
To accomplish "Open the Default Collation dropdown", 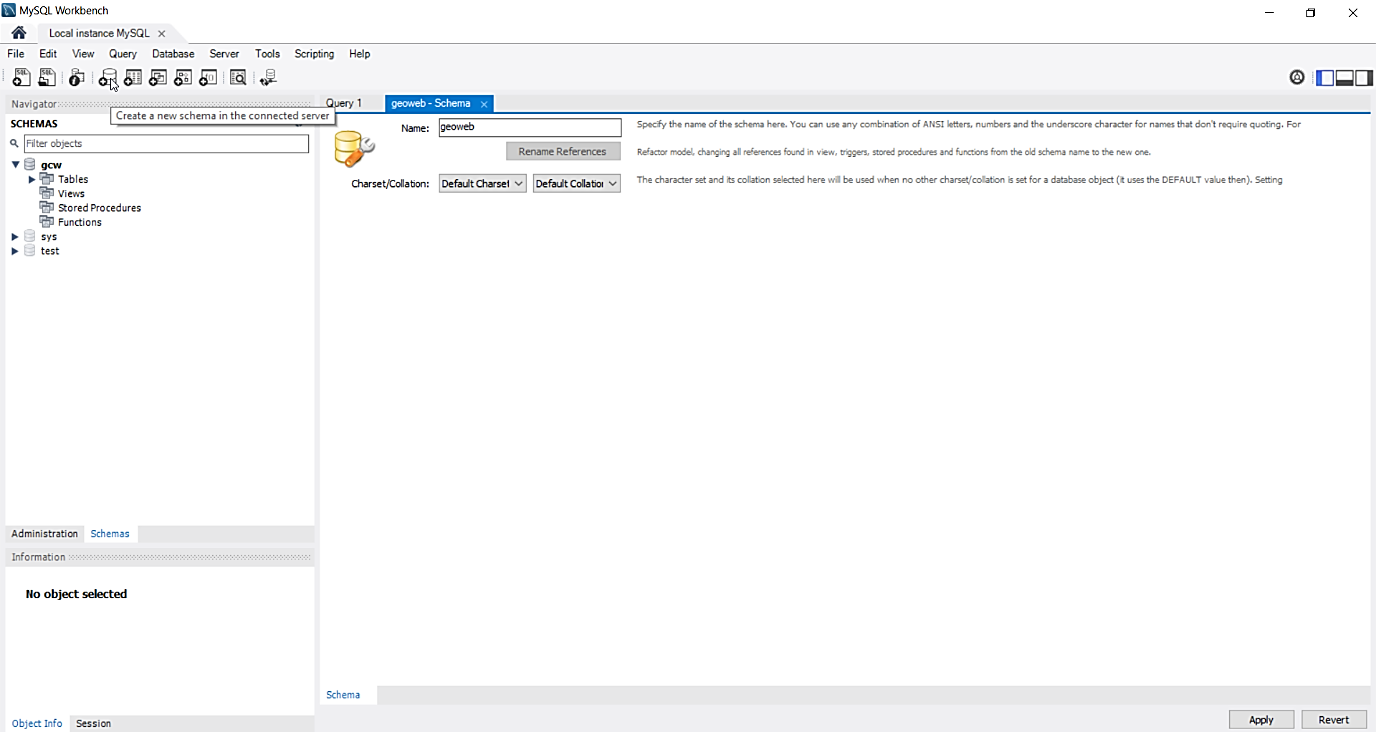I will [x=577, y=184].
